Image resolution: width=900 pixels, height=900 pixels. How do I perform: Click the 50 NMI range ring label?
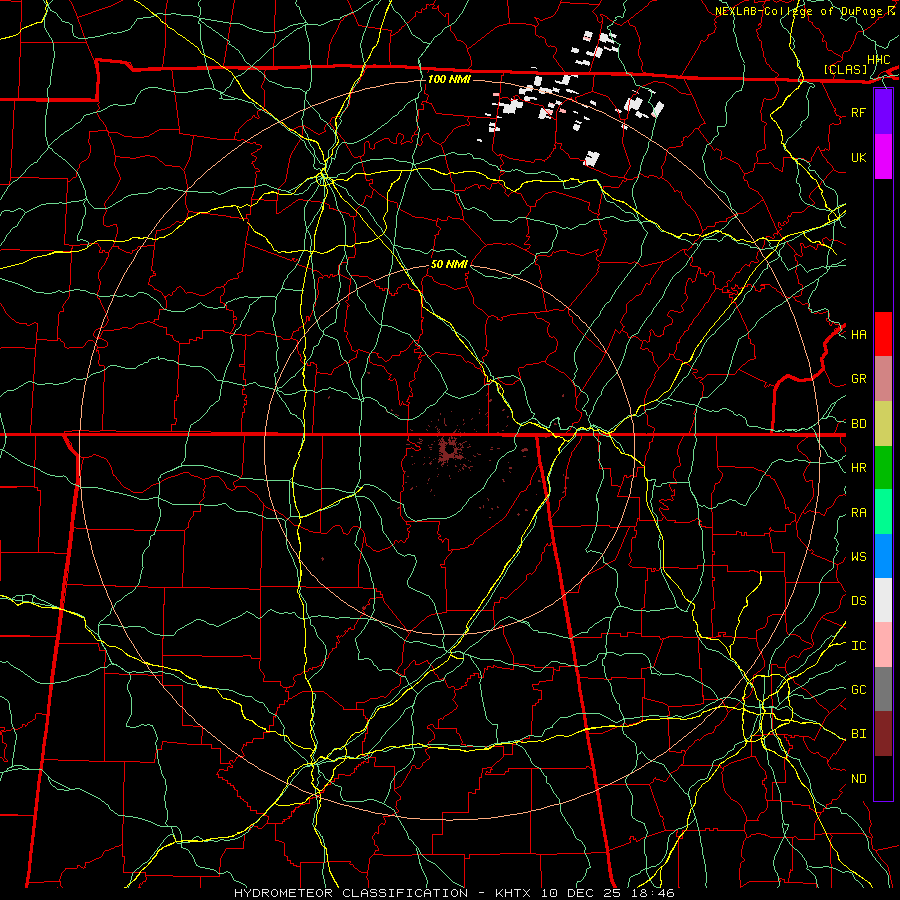[x=449, y=264]
